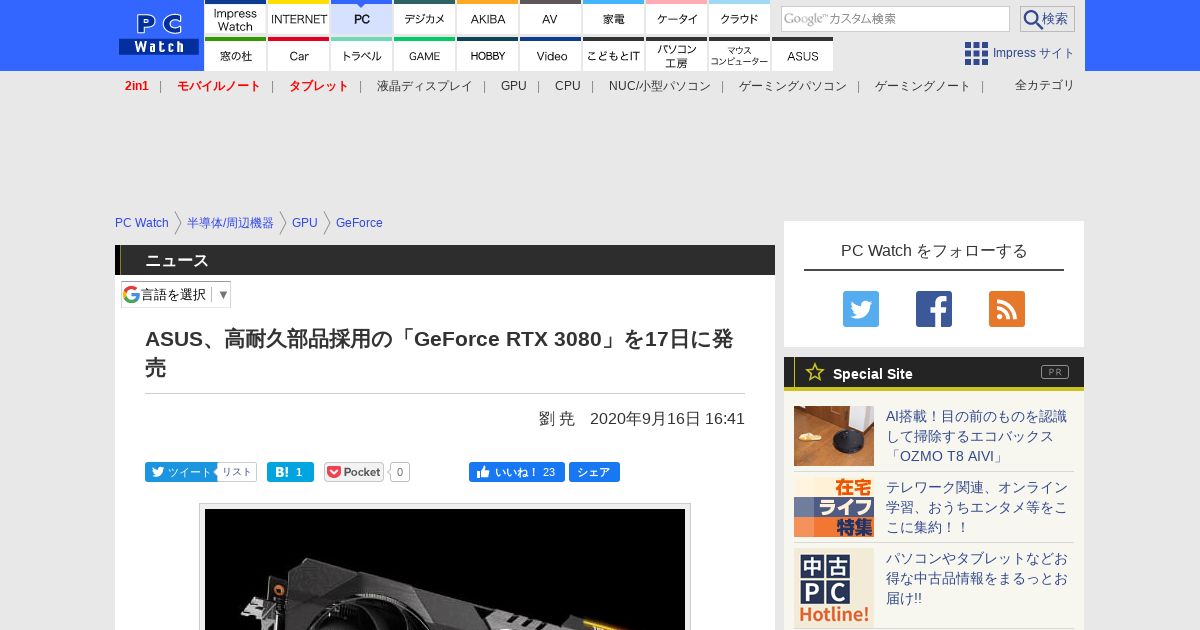This screenshot has height=630, width=1200.
Task: Click the ツイート Twitter share button
Action: (x=180, y=472)
